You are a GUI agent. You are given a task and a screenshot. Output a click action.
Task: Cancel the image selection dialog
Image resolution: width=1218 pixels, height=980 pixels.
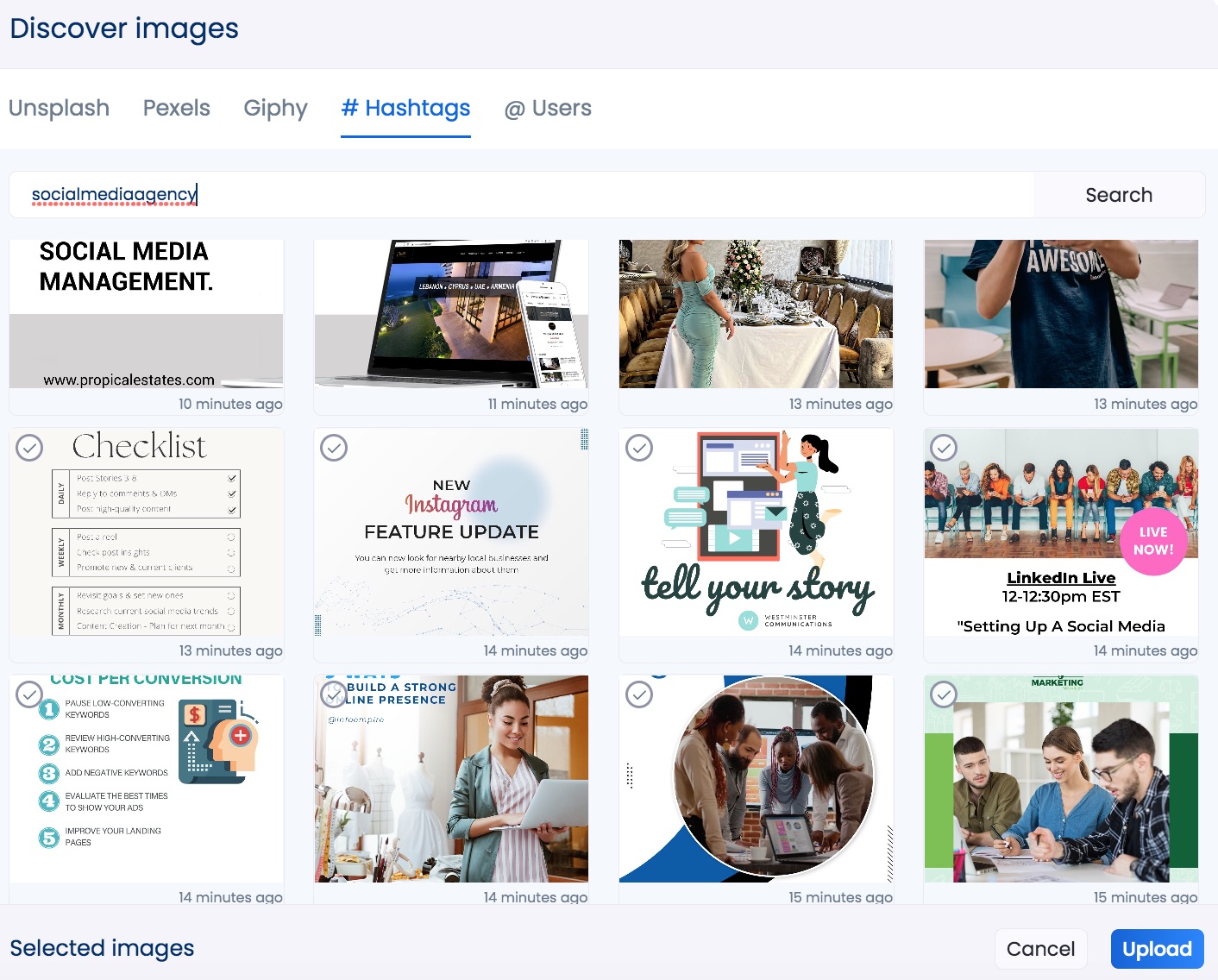click(1040, 948)
